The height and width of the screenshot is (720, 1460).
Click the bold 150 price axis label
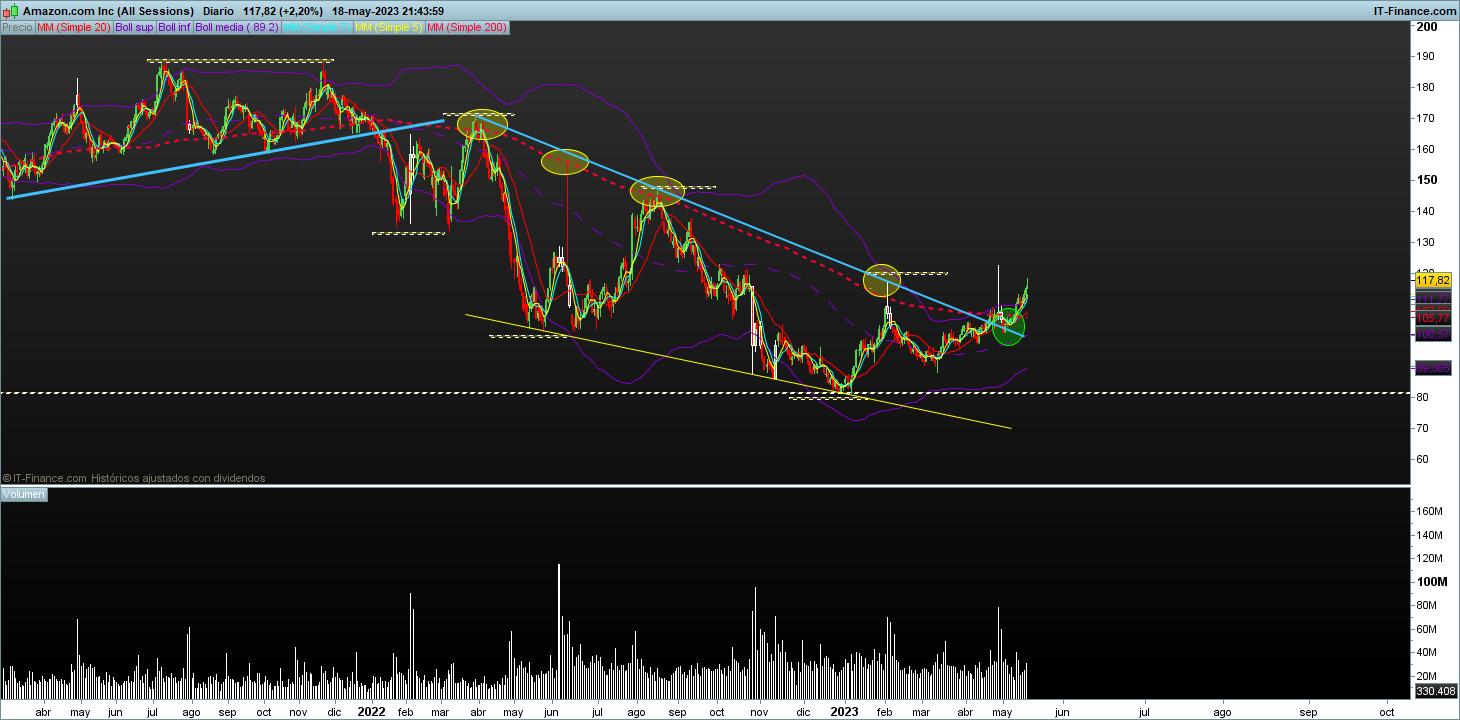[1427, 180]
